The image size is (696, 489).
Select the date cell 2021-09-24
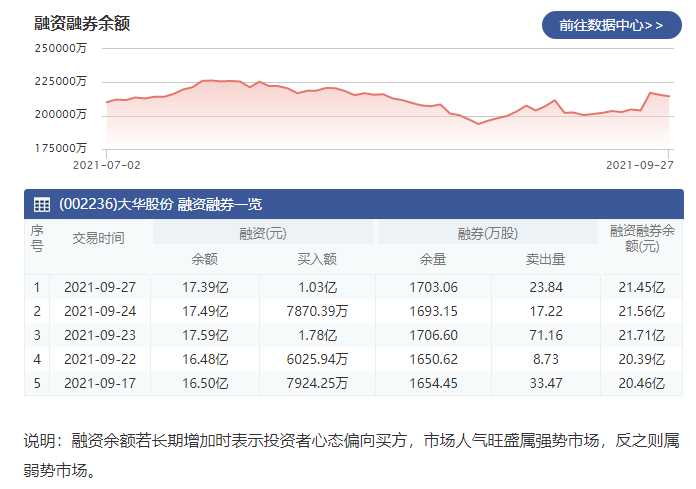(100, 312)
